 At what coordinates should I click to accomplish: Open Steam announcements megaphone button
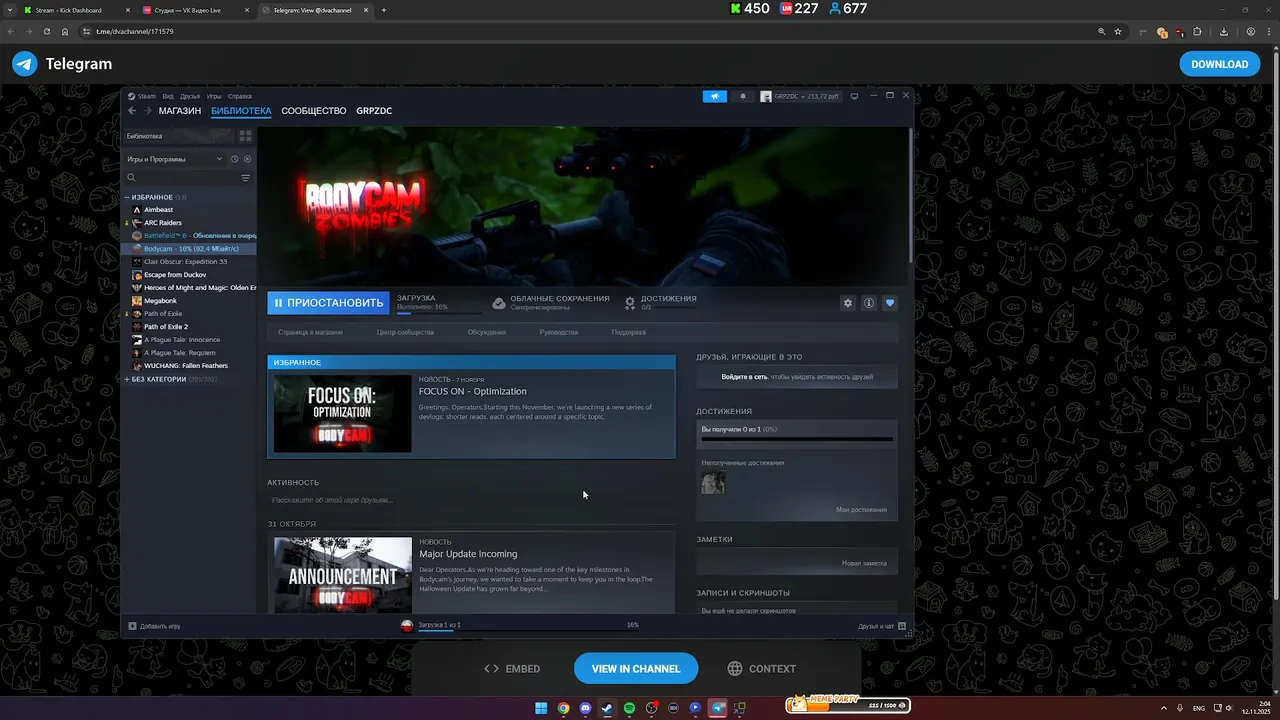(714, 96)
